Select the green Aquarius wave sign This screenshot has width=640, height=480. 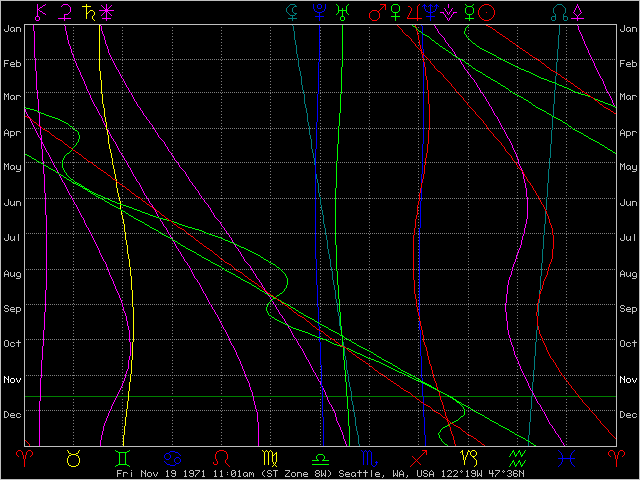517,458
